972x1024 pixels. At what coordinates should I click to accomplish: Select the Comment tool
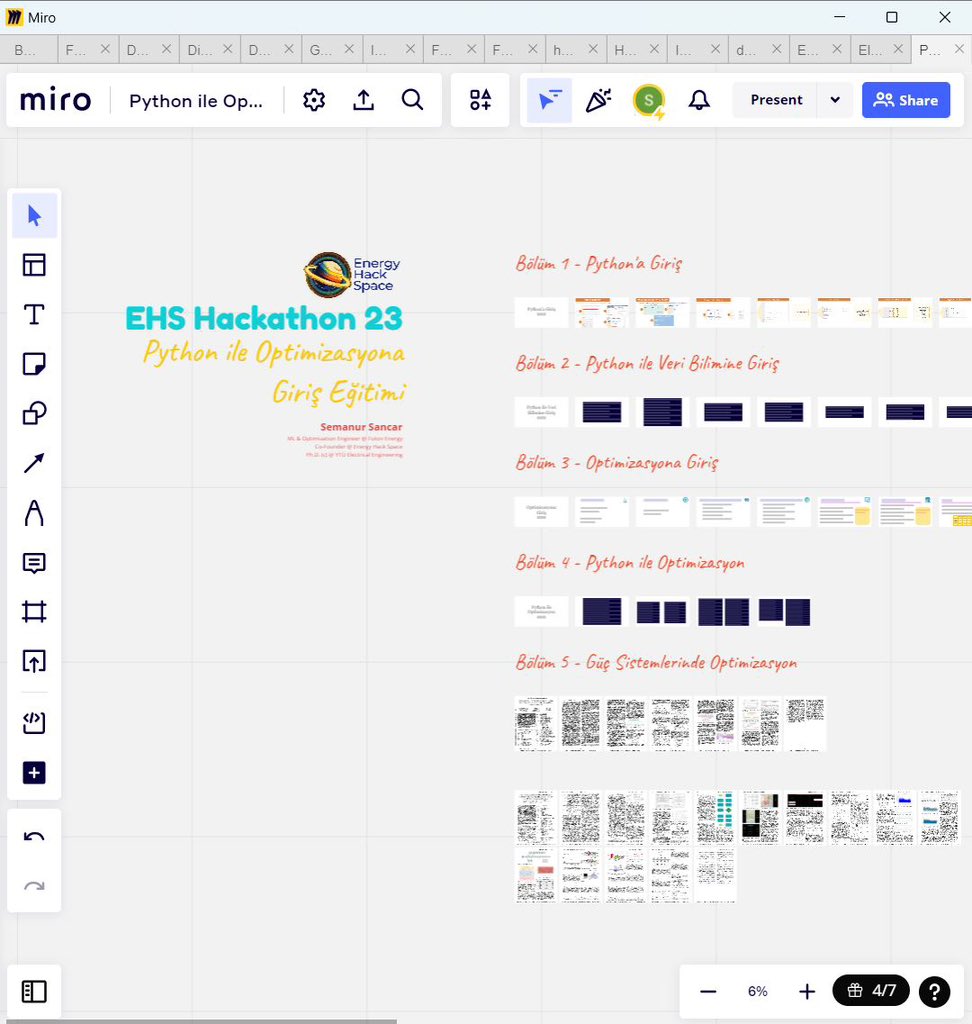35,562
